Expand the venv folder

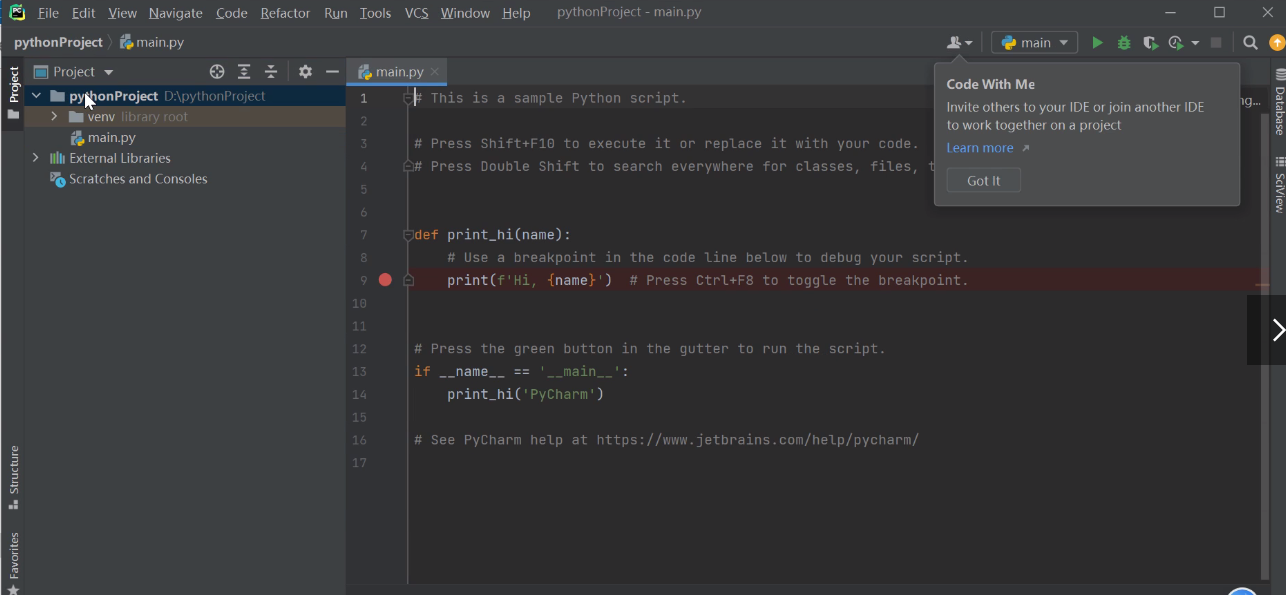[54, 117]
